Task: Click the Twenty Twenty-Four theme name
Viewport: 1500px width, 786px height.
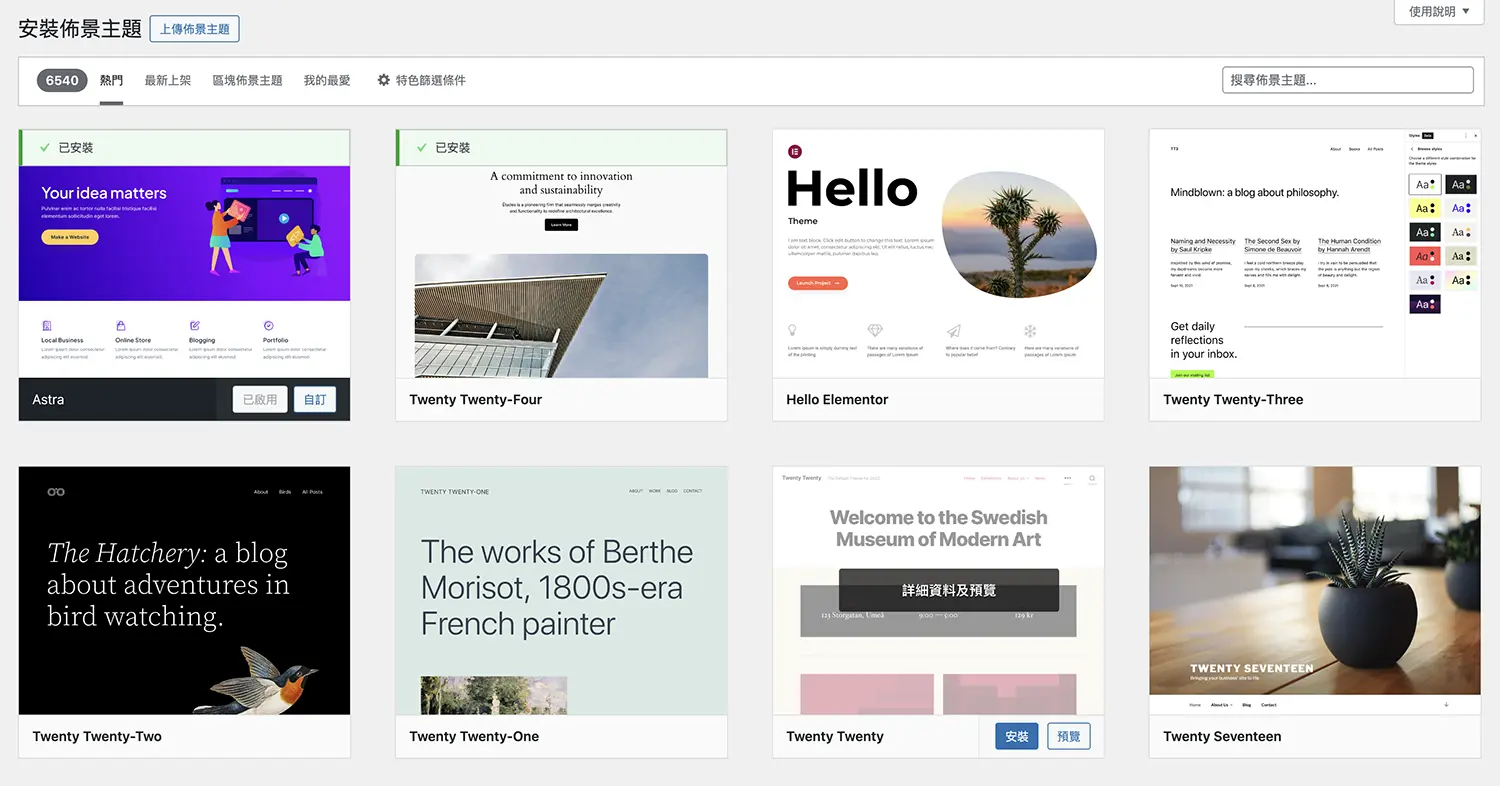Action: (x=476, y=400)
